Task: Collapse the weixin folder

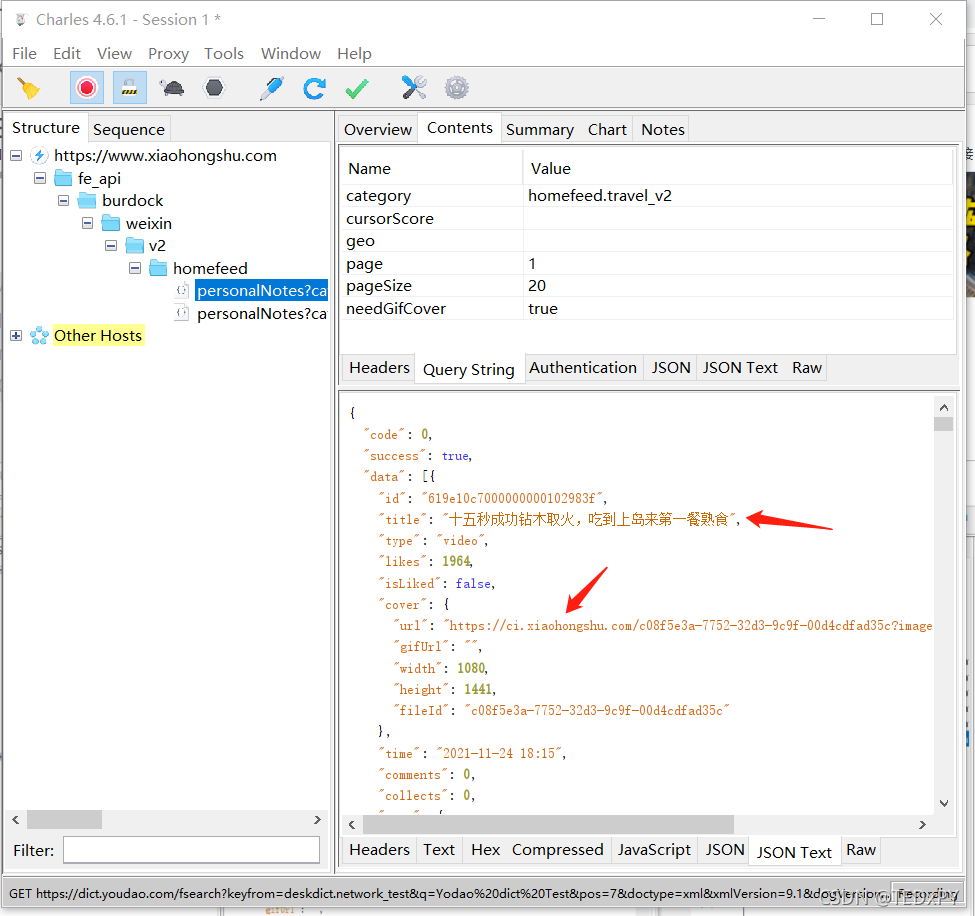Action: (88, 223)
